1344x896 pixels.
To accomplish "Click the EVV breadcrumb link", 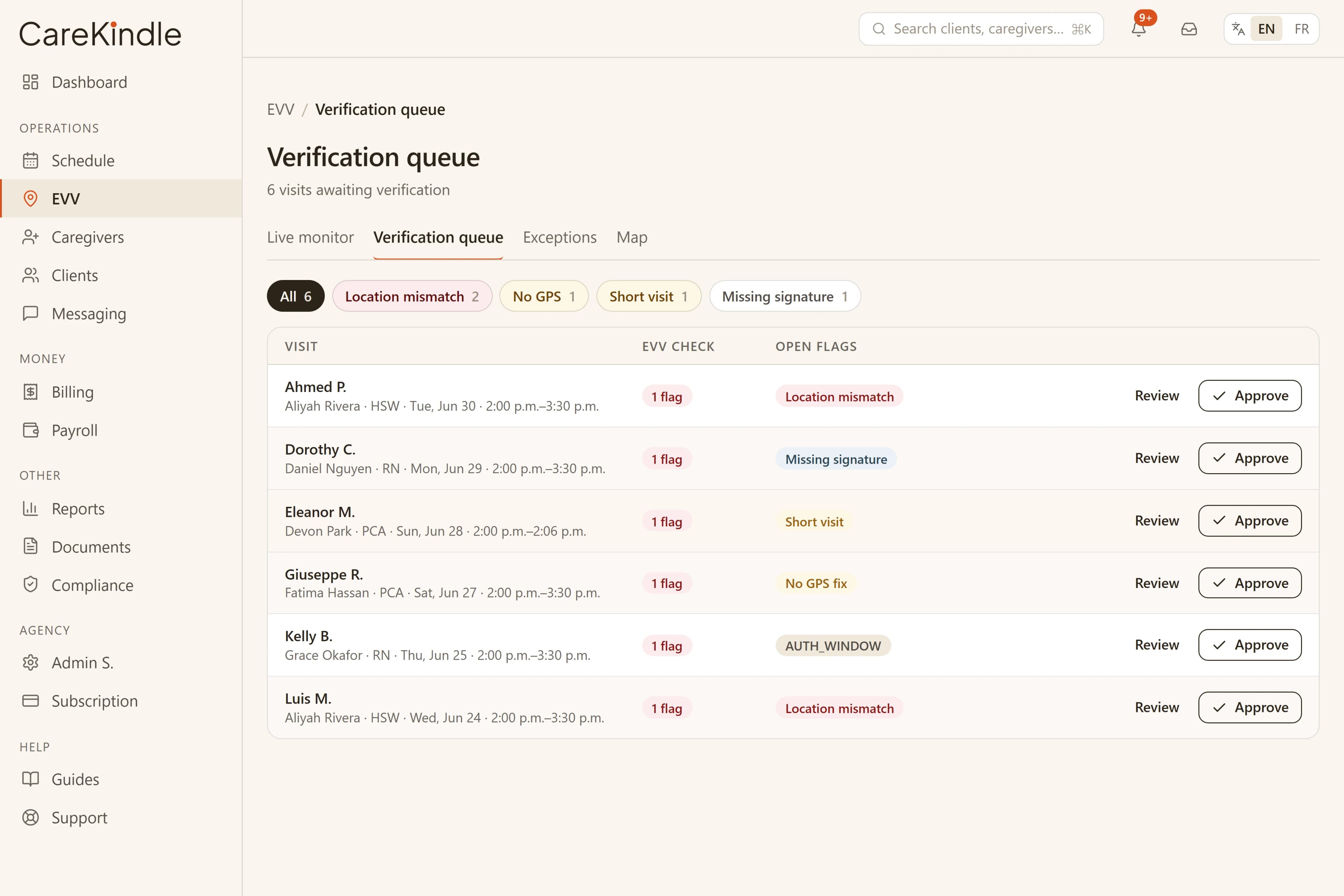I will [x=281, y=109].
